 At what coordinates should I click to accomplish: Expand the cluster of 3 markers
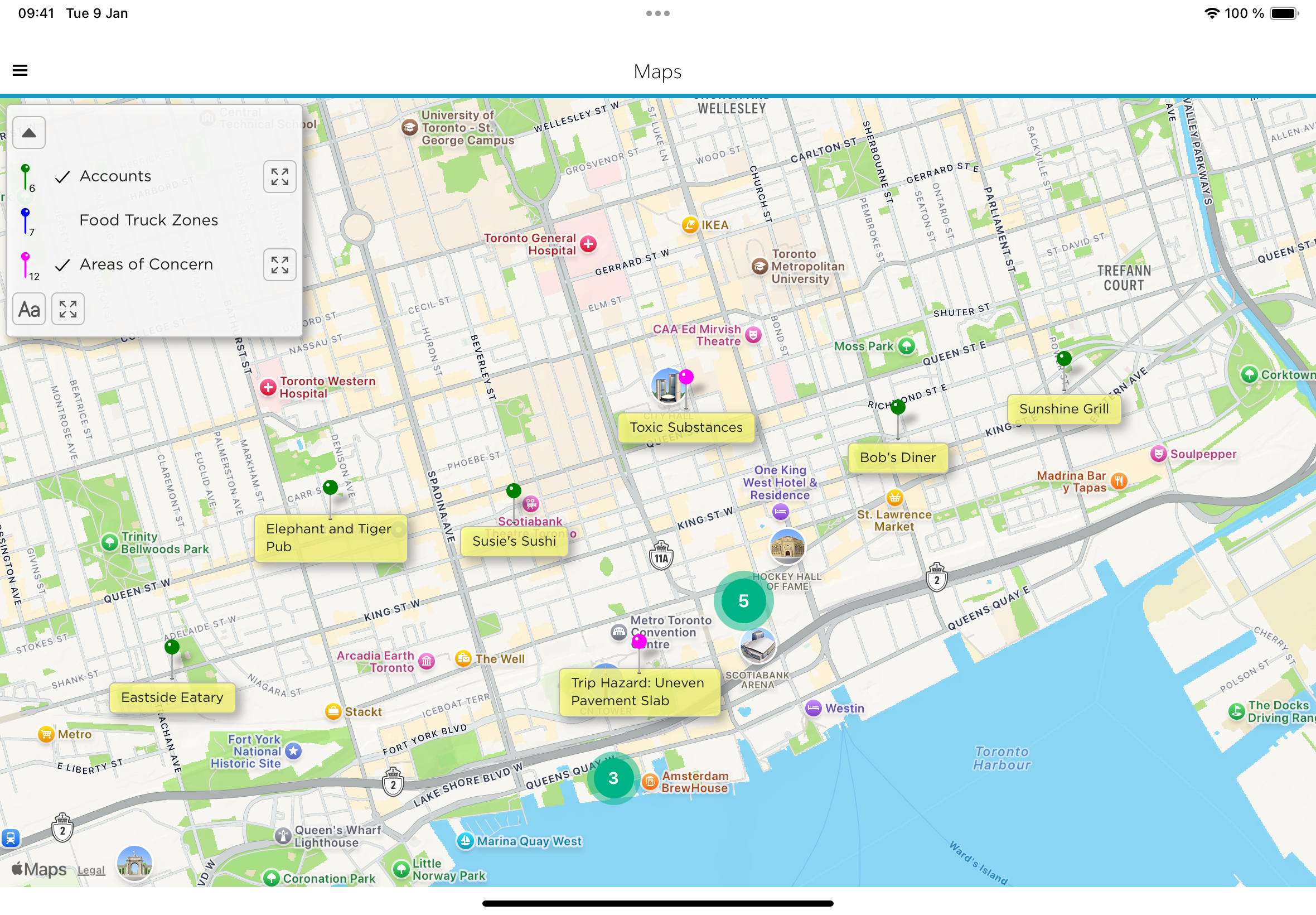click(x=613, y=778)
